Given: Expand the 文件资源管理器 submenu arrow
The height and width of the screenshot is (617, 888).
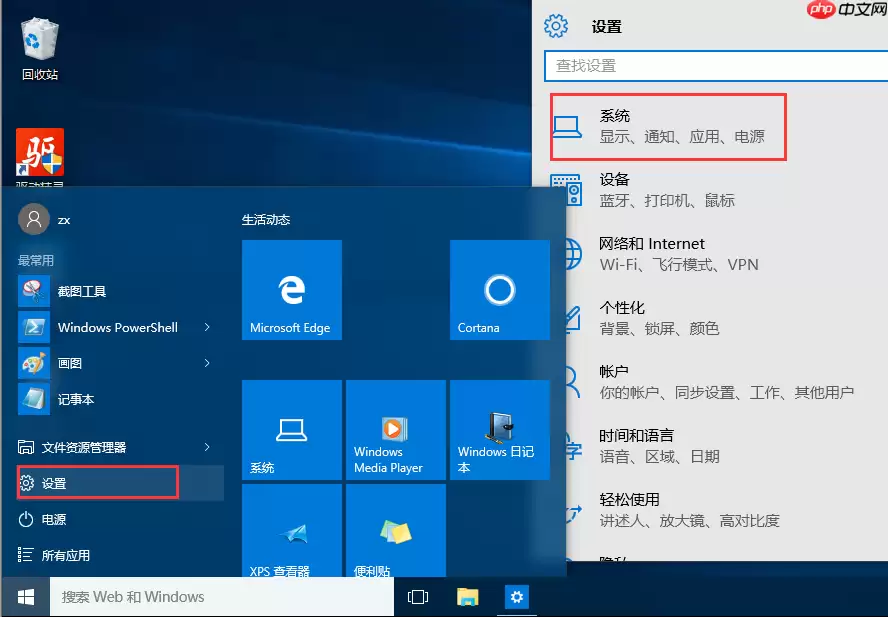Looking at the screenshot, I should [x=208, y=447].
